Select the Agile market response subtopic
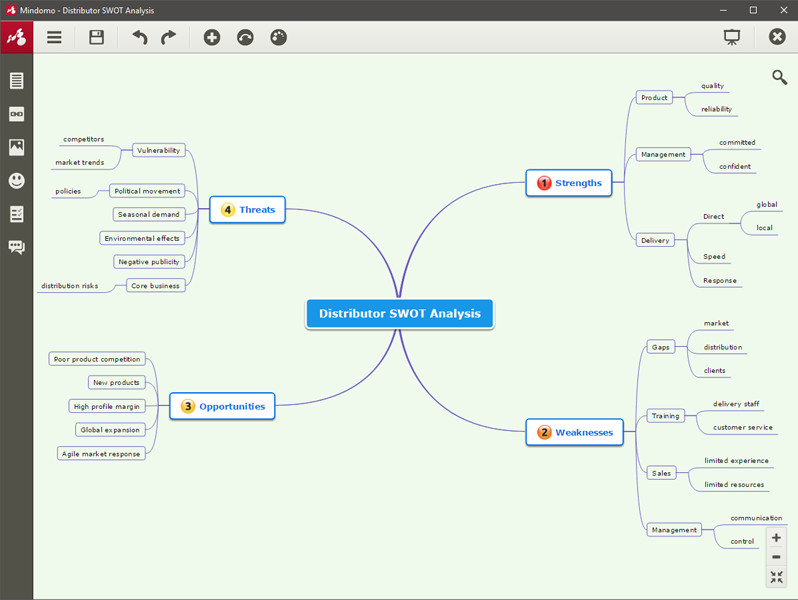Screen dimensions: 798x600 click(101, 453)
